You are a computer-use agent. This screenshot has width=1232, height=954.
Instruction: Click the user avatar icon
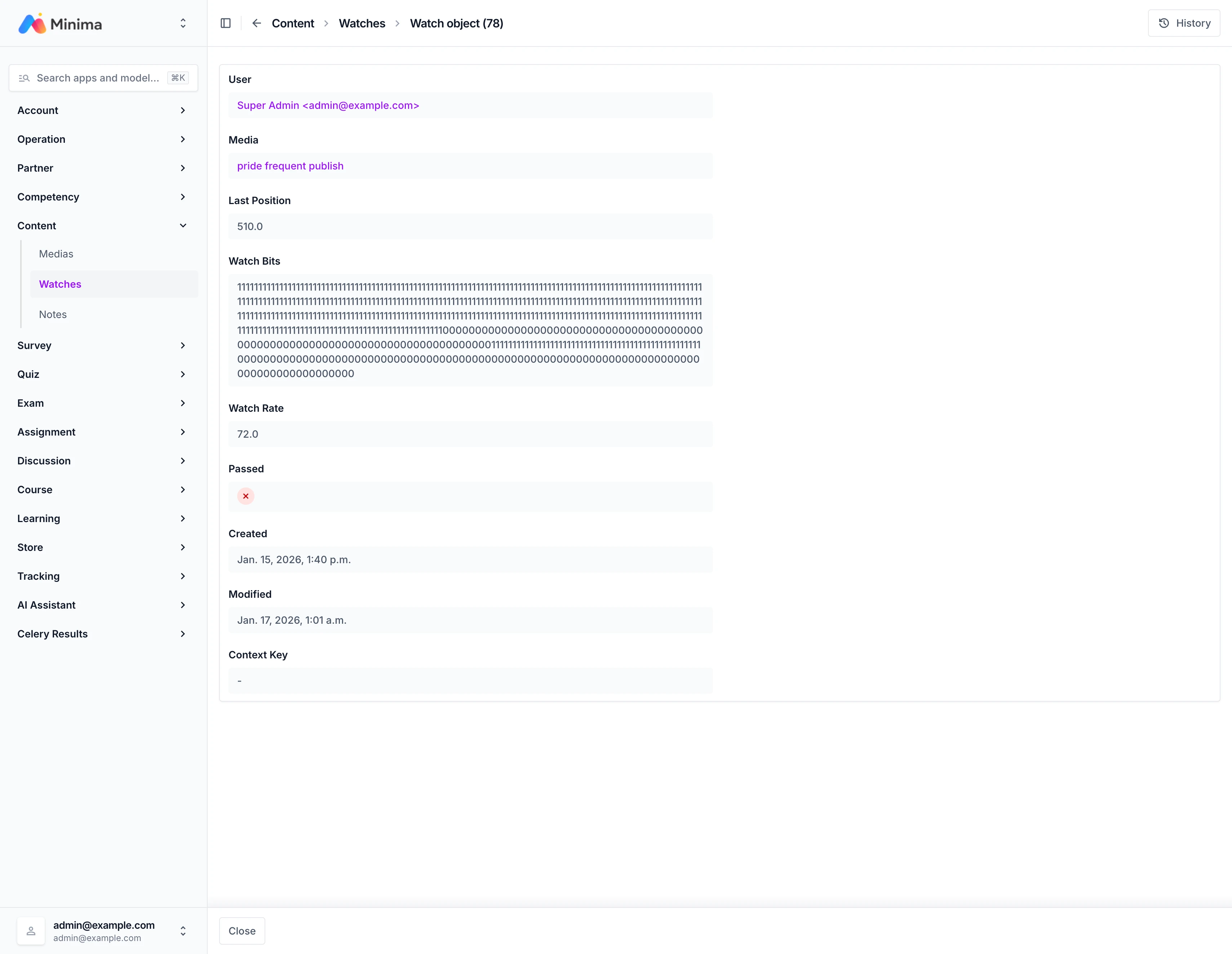[31, 931]
